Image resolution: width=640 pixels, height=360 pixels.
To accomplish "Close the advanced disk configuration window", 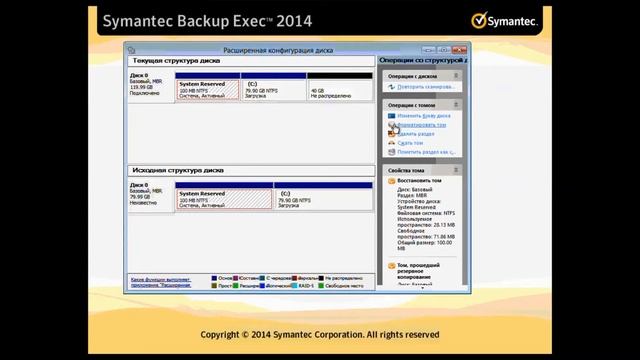I will 459,50.
